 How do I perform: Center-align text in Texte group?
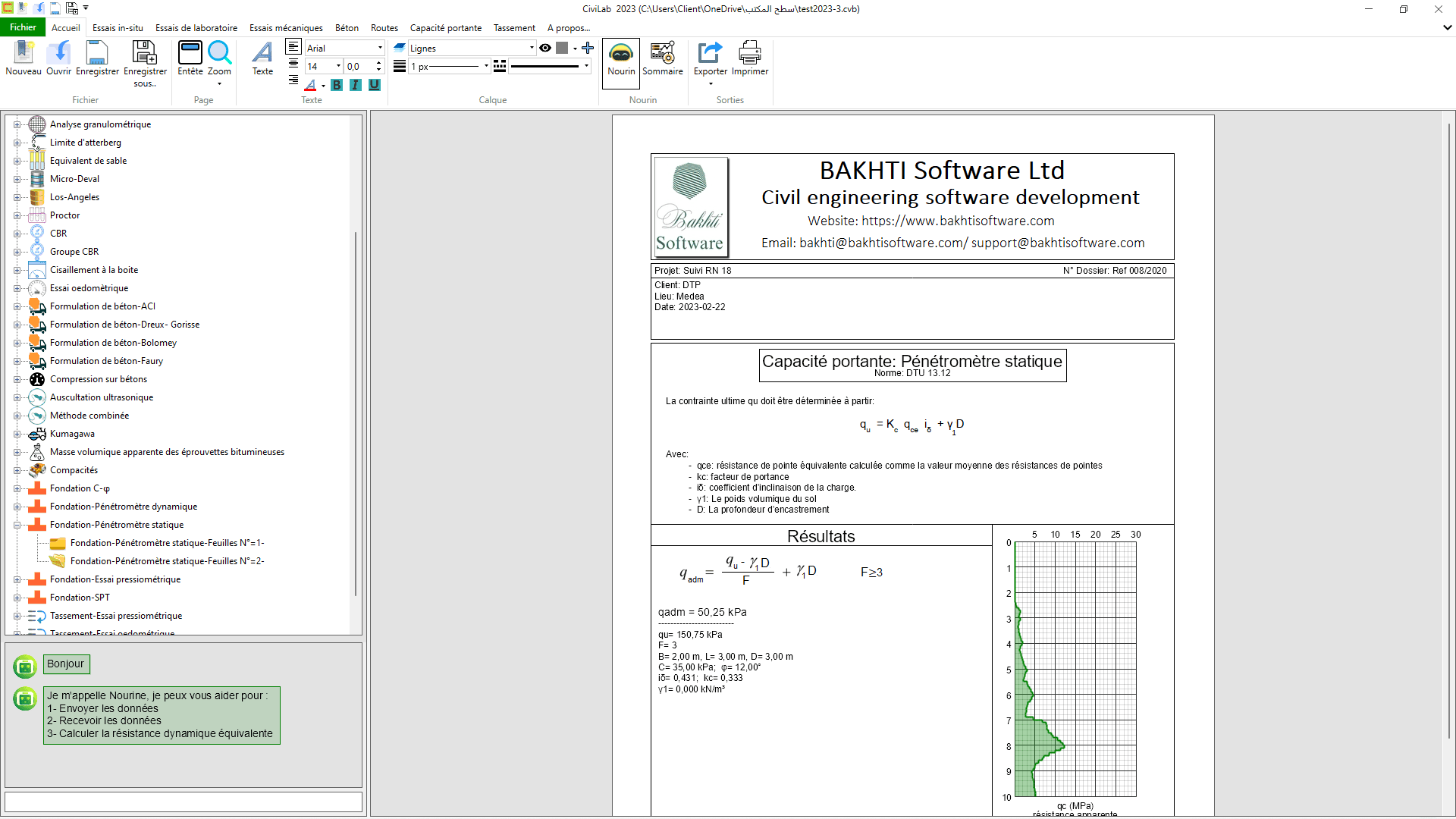coord(293,64)
